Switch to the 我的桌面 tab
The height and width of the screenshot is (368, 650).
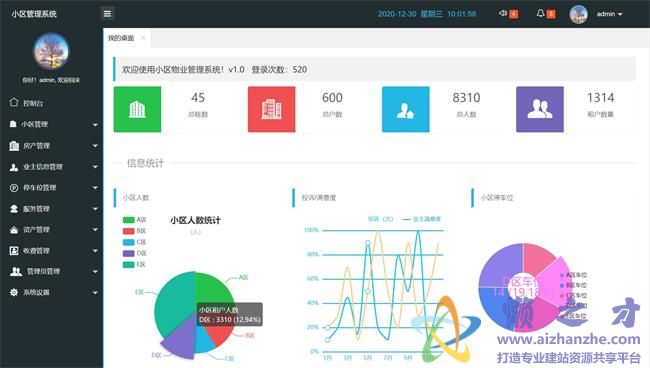tap(121, 38)
